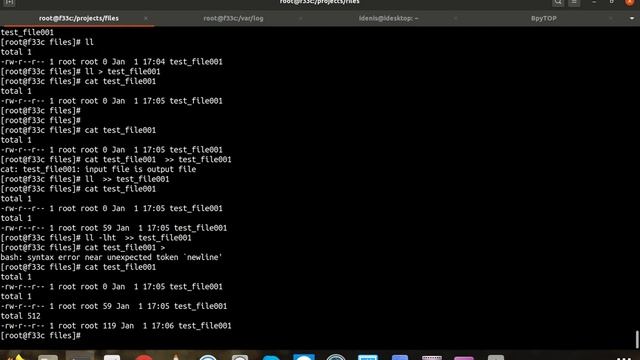Open the idenis@idesktop terminal tab

click(x=388, y=18)
